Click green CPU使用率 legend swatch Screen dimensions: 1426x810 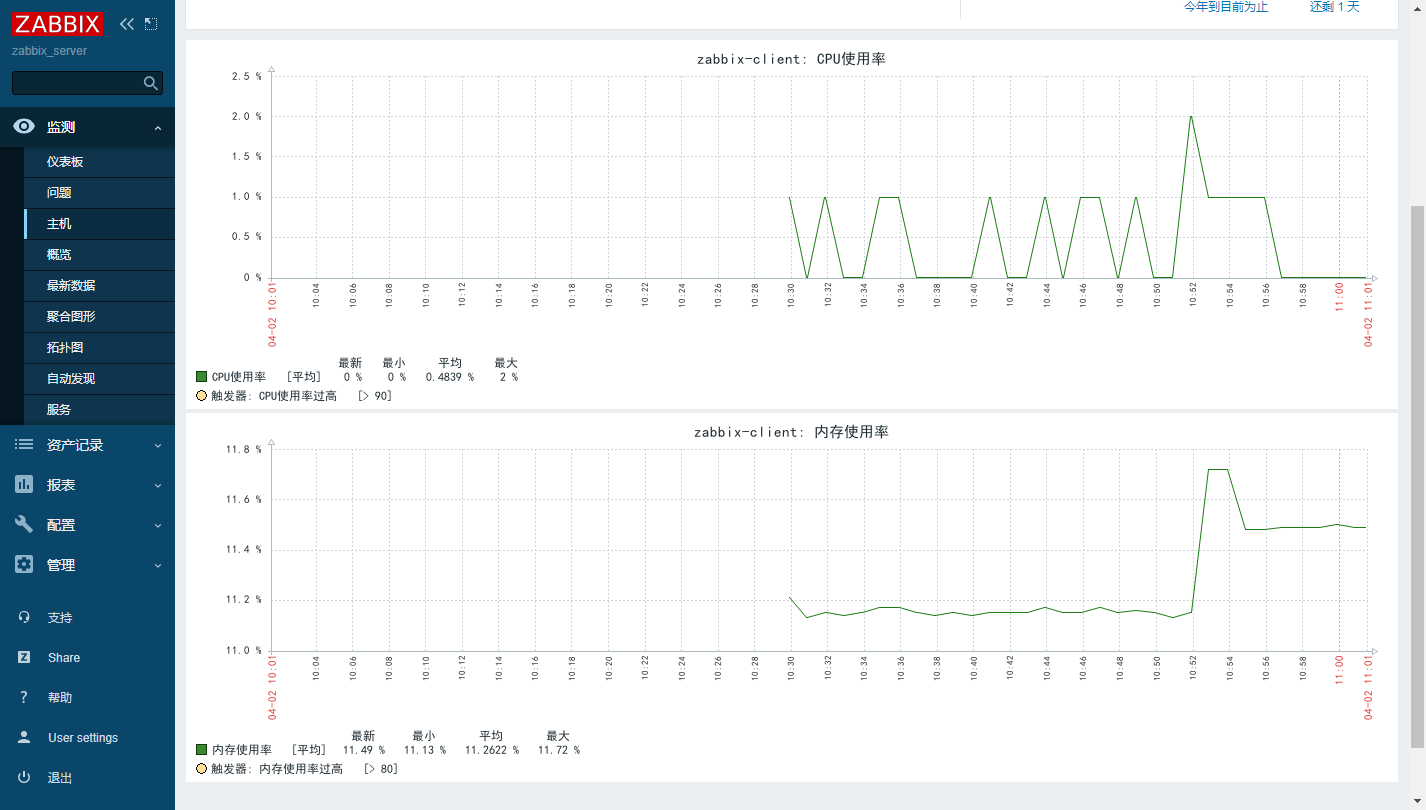pos(202,377)
